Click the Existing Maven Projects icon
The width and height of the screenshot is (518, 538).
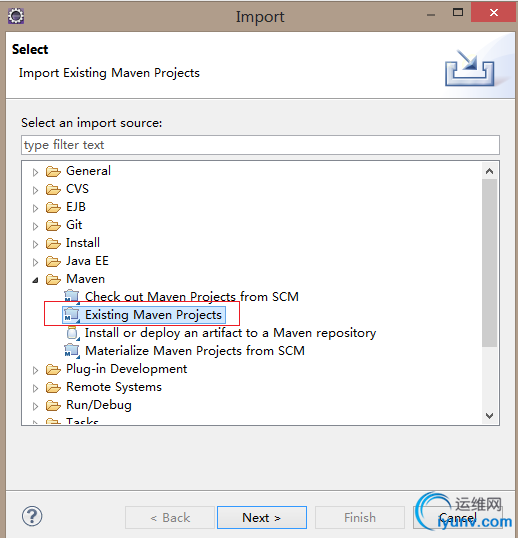(72, 315)
